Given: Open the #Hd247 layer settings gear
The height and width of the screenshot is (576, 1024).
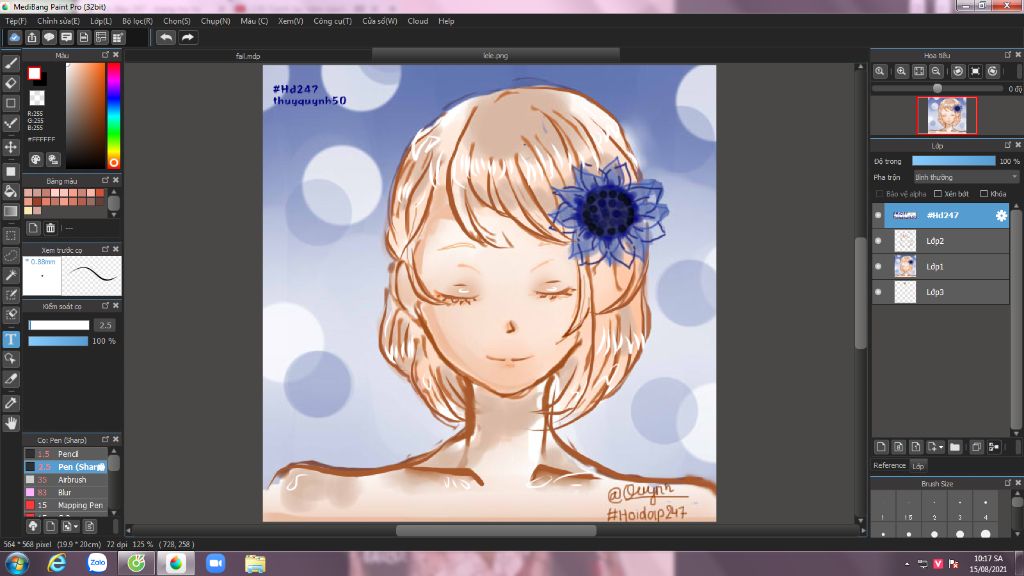Looking at the screenshot, I should point(1001,216).
